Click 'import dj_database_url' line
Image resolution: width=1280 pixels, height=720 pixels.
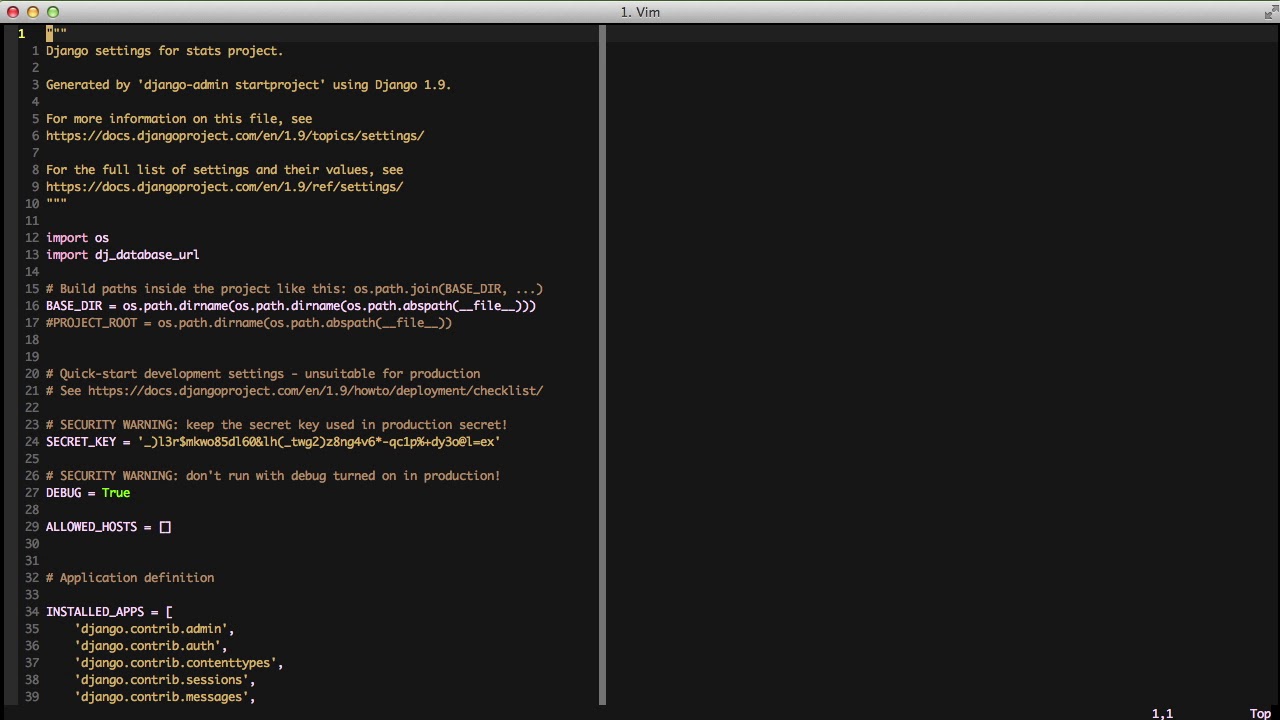coord(122,255)
